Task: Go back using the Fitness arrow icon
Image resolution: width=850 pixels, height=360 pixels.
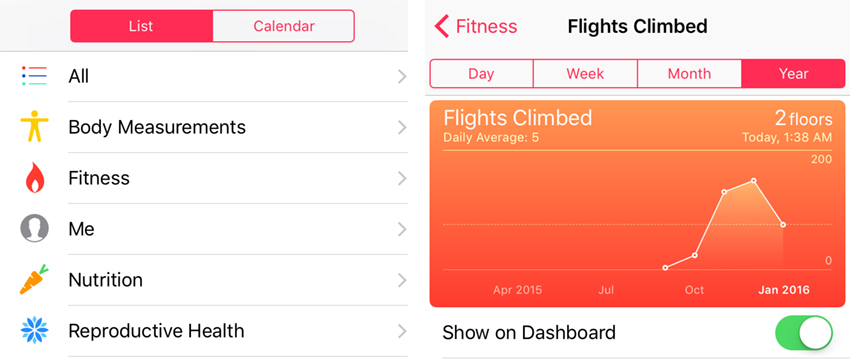Action: pos(442,26)
